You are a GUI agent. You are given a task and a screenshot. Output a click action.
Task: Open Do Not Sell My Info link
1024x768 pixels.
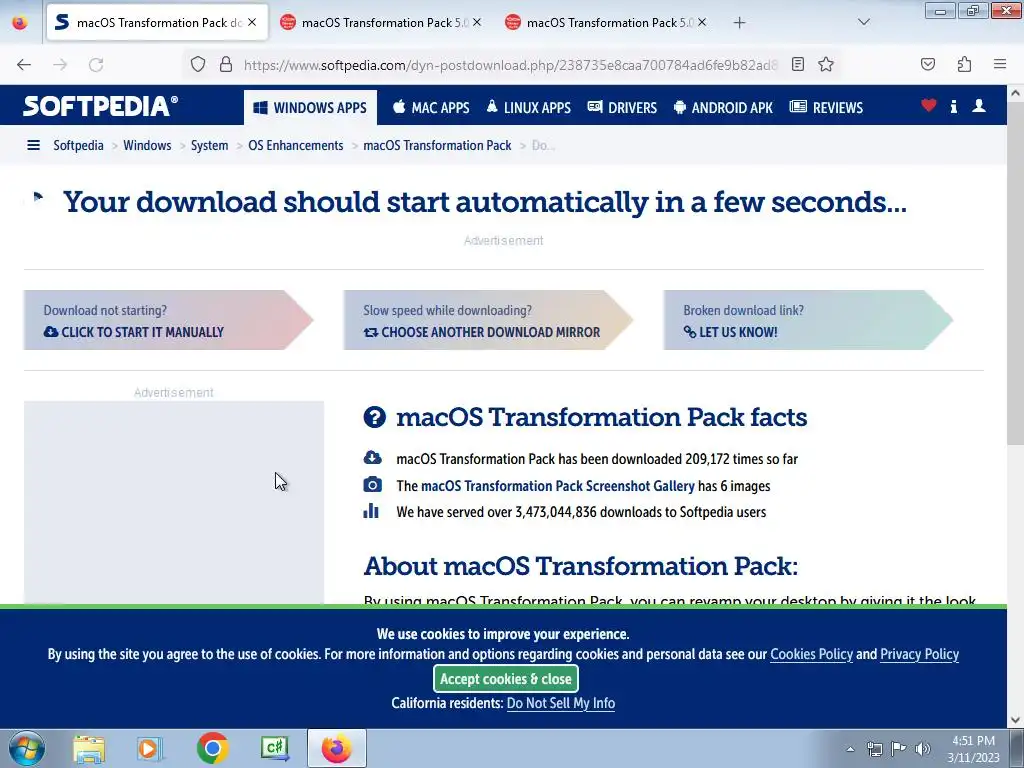[x=561, y=703]
